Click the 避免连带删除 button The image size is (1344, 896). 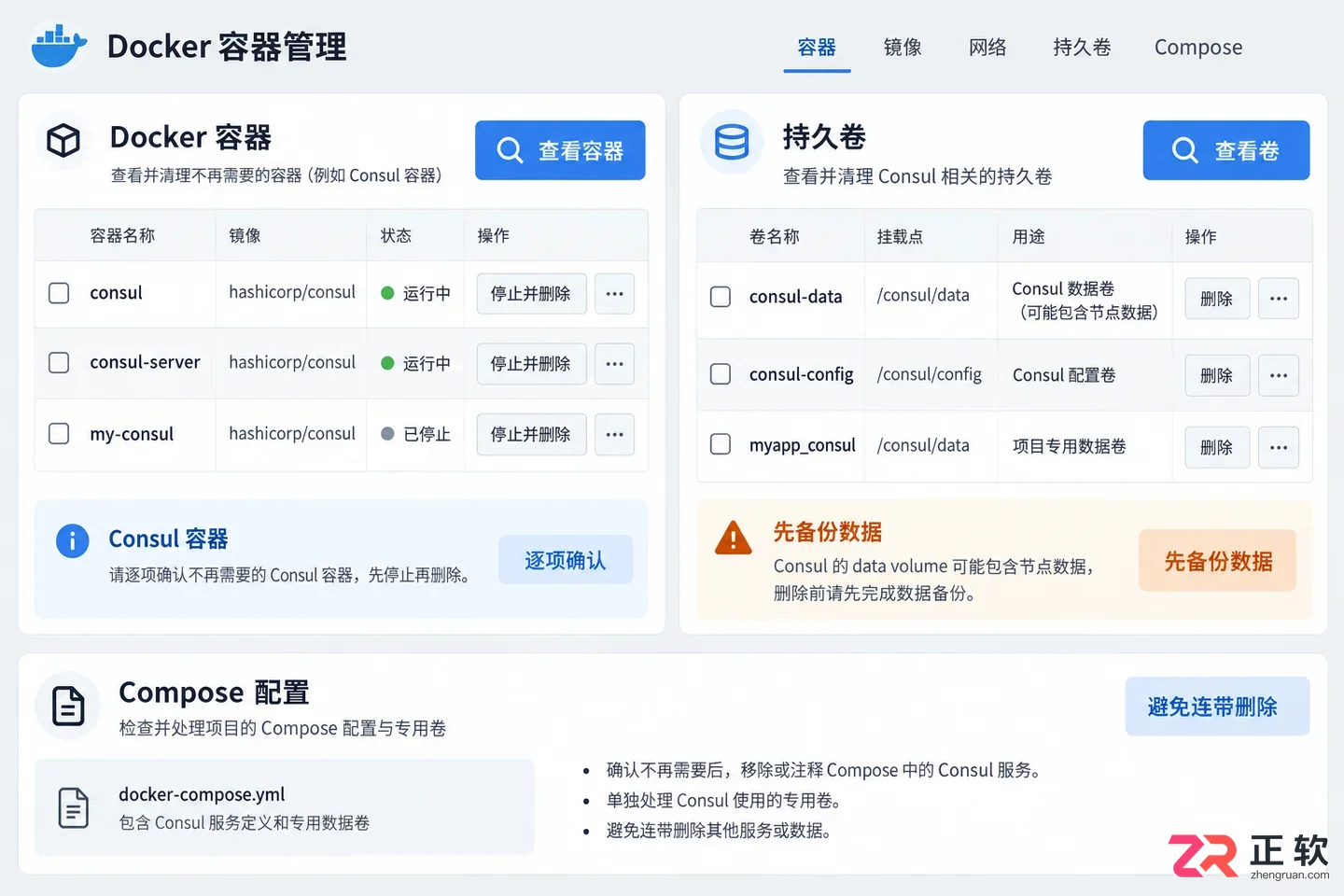point(1217,707)
